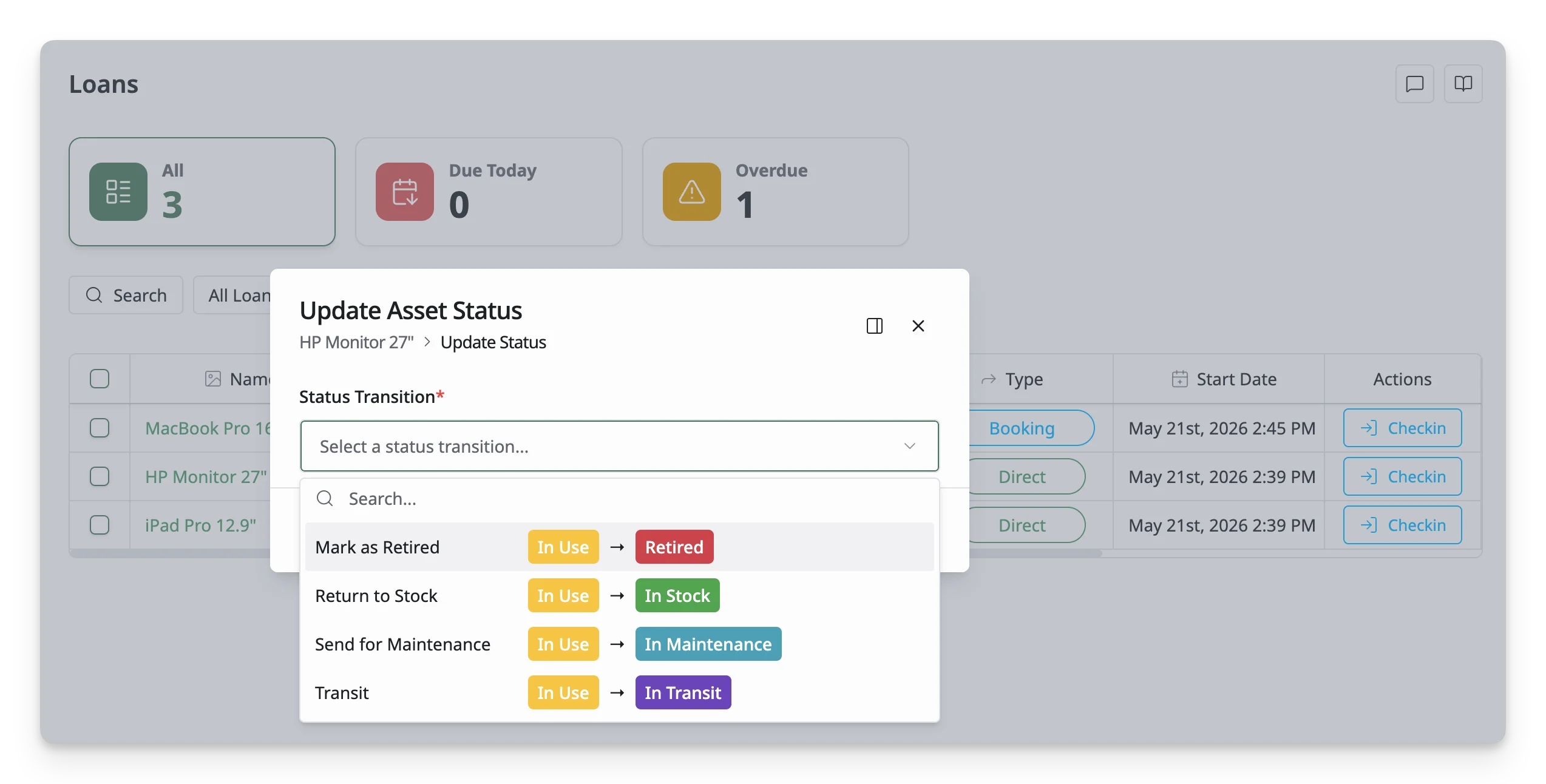Image resolution: width=1546 pixels, height=784 pixels.
Task: Toggle the select-all checkbox in table header
Action: point(100,379)
